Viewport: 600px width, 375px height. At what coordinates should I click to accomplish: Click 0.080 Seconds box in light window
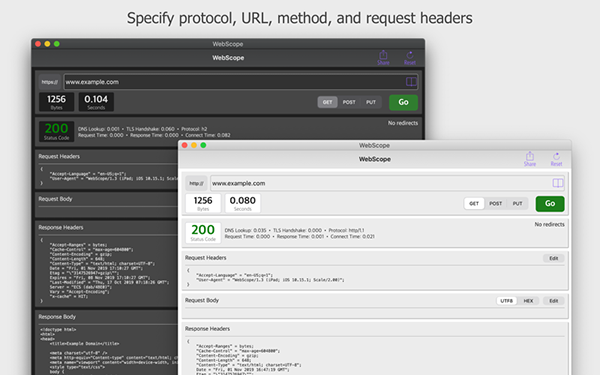click(243, 203)
